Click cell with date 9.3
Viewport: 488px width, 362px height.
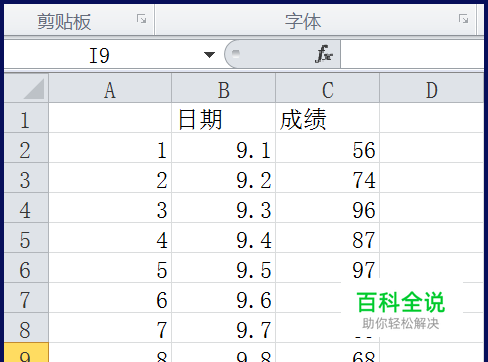pyautogui.click(x=224, y=208)
